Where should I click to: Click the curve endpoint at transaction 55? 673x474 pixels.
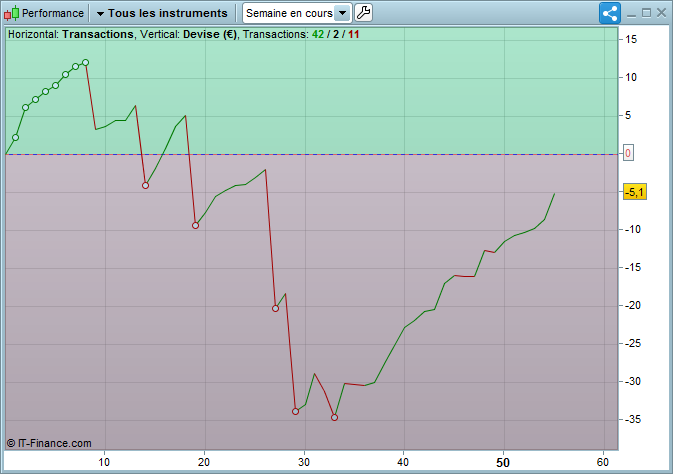point(555,194)
